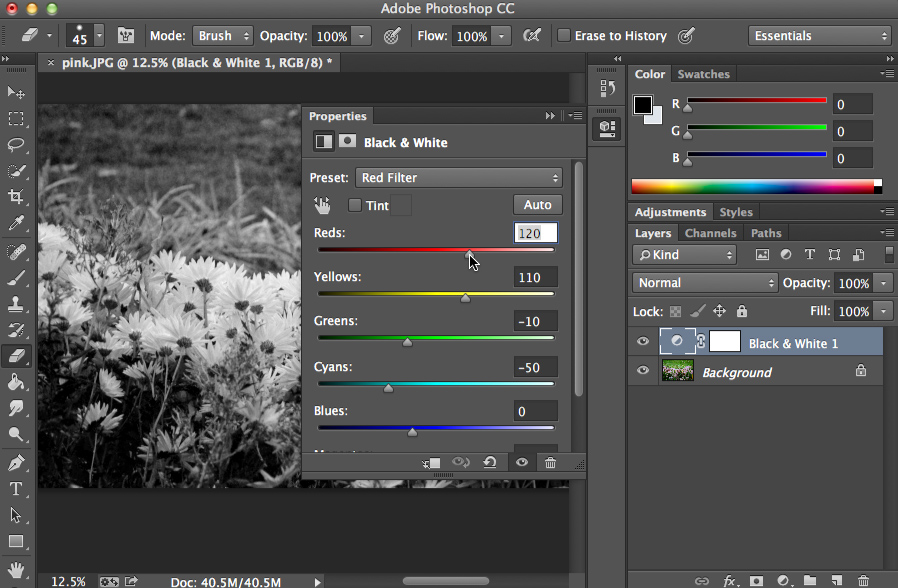This screenshot has height=588, width=898.
Task: Enable Erase to History
Action: [x=563, y=35]
